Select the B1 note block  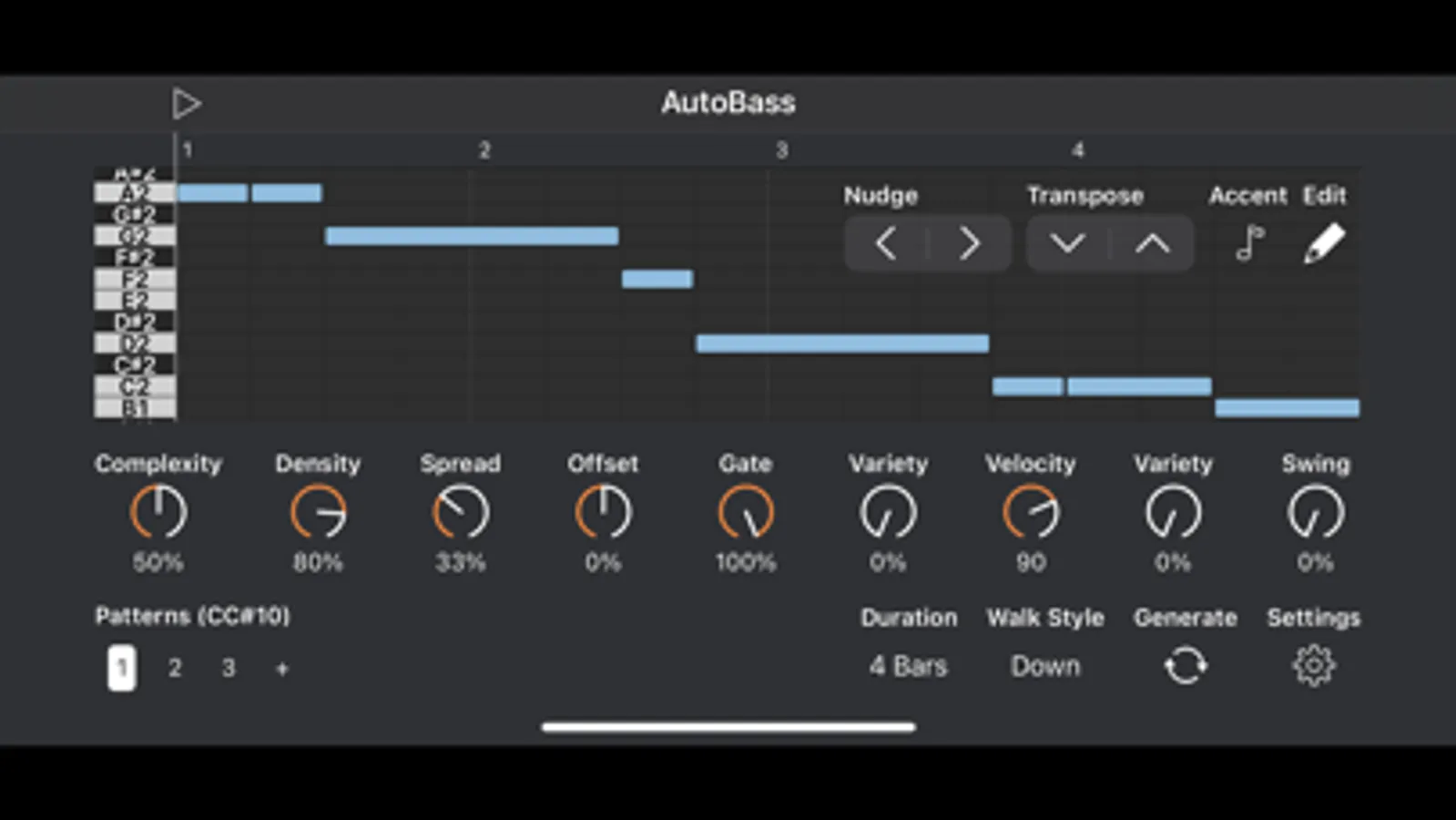point(1288,407)
